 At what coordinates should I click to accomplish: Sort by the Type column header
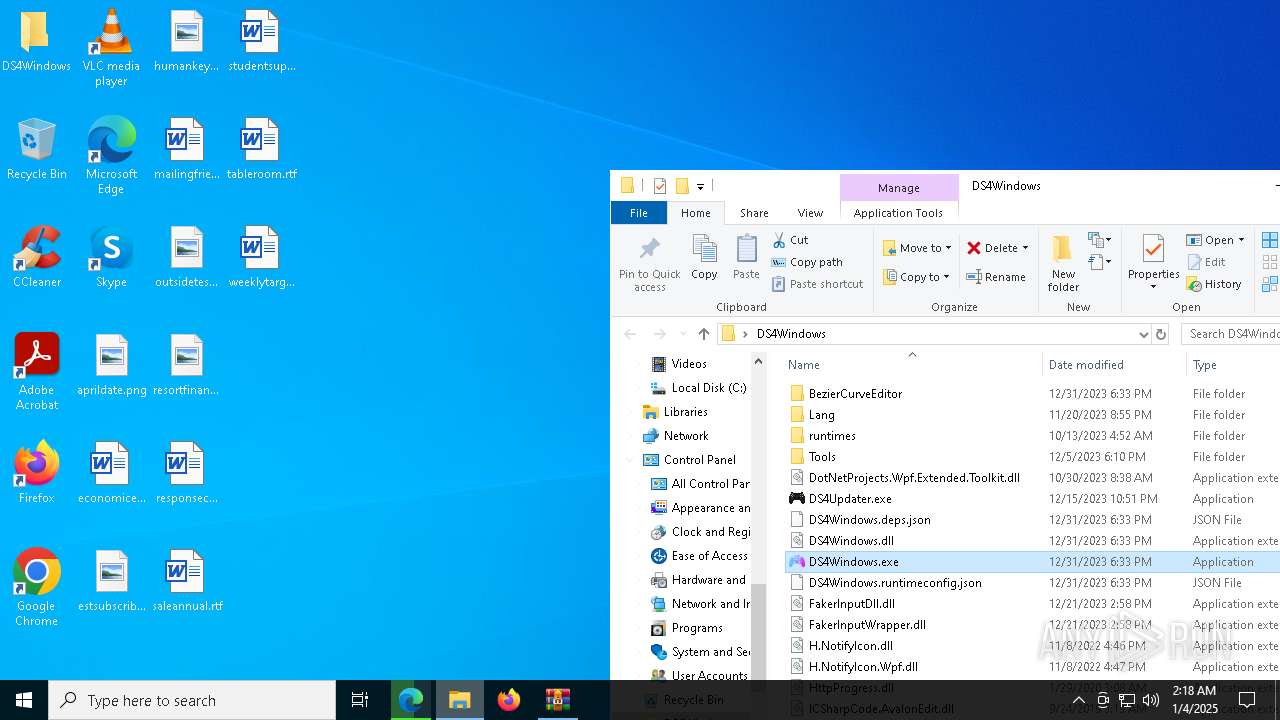pyautogui.click(x=1232, y=365)
